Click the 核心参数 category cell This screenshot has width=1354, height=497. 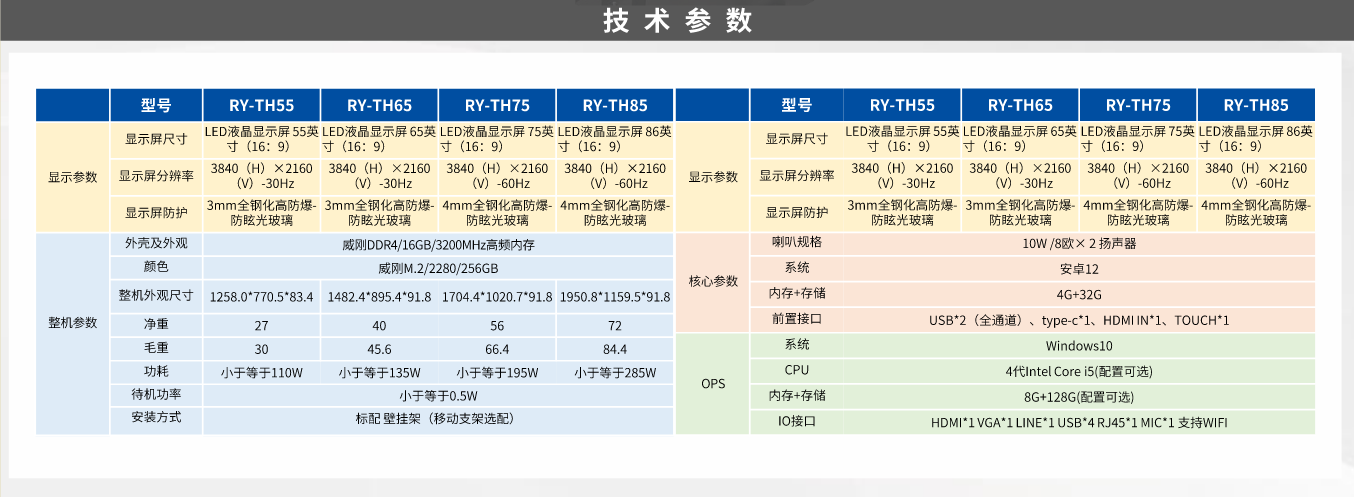(x=713, y=281)
